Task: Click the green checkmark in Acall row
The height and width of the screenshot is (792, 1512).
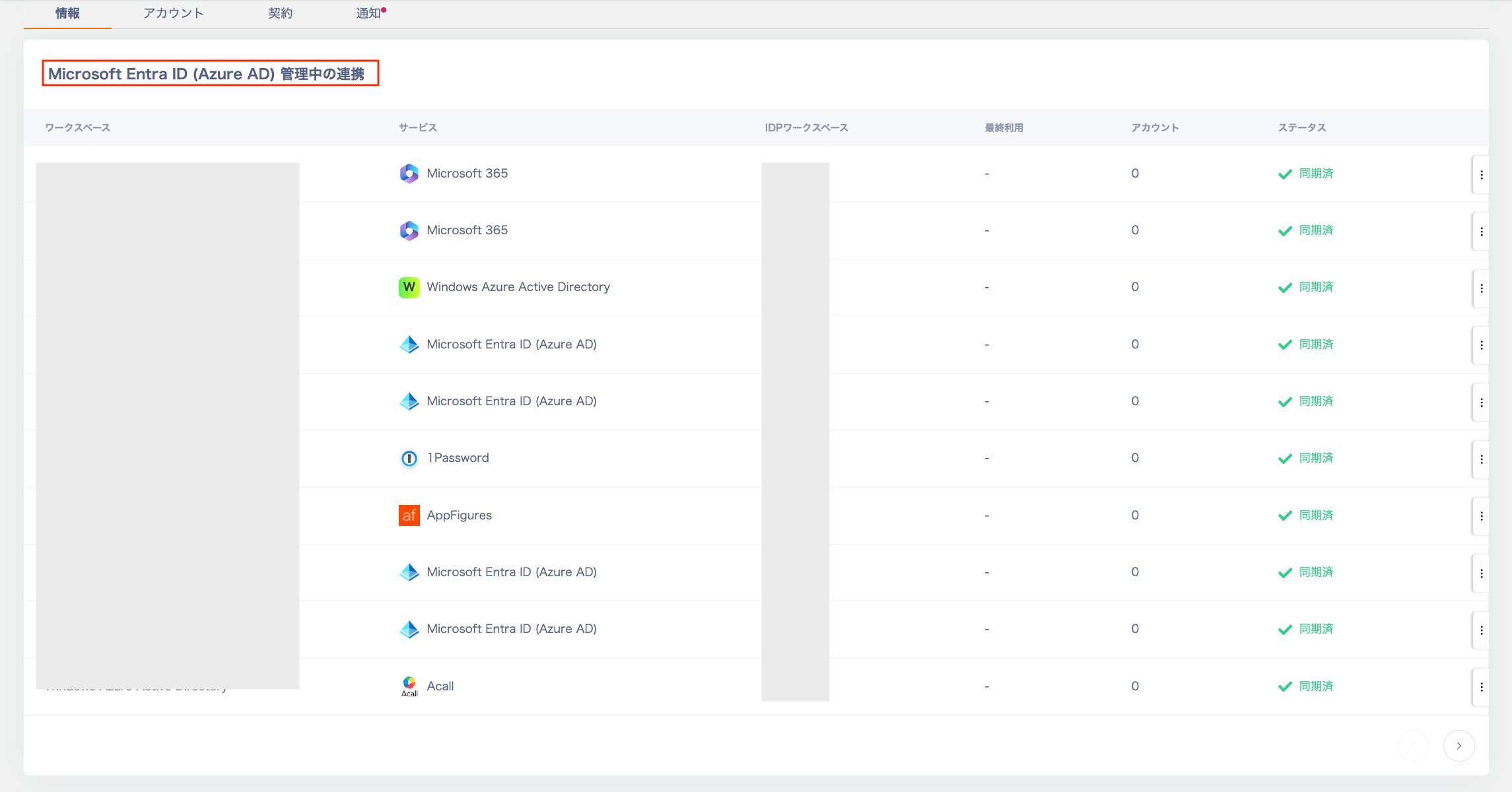Action: pos(1285,686)
